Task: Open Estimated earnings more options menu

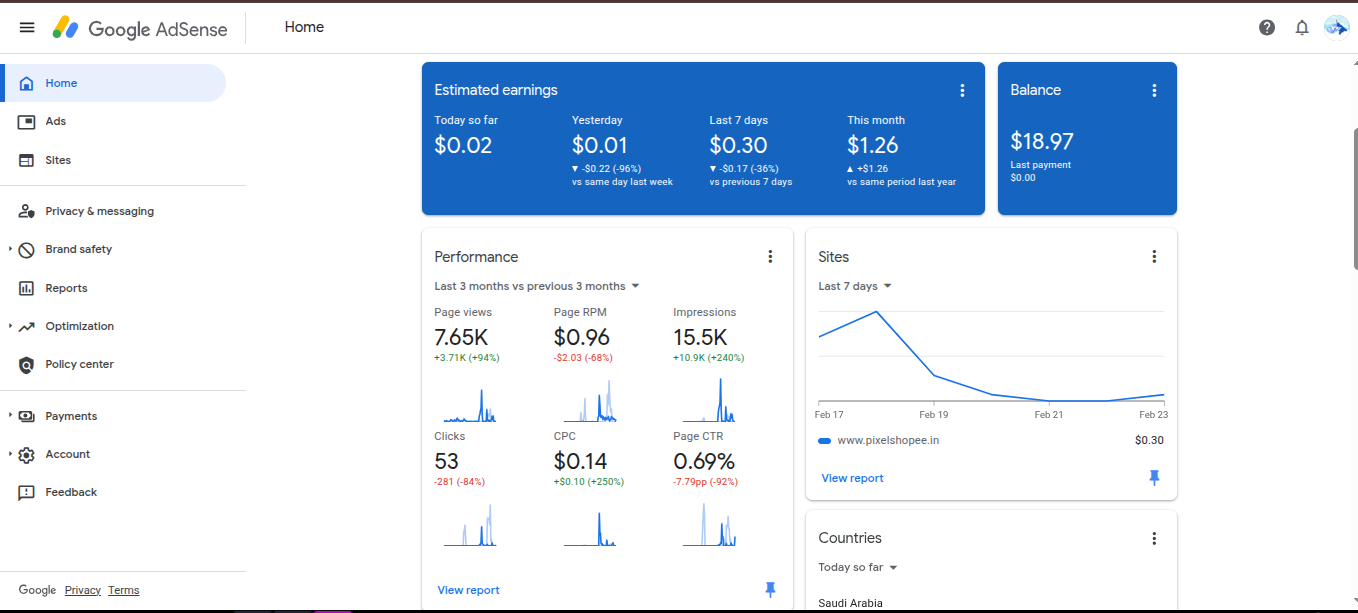Action: (x=962, y=90)
